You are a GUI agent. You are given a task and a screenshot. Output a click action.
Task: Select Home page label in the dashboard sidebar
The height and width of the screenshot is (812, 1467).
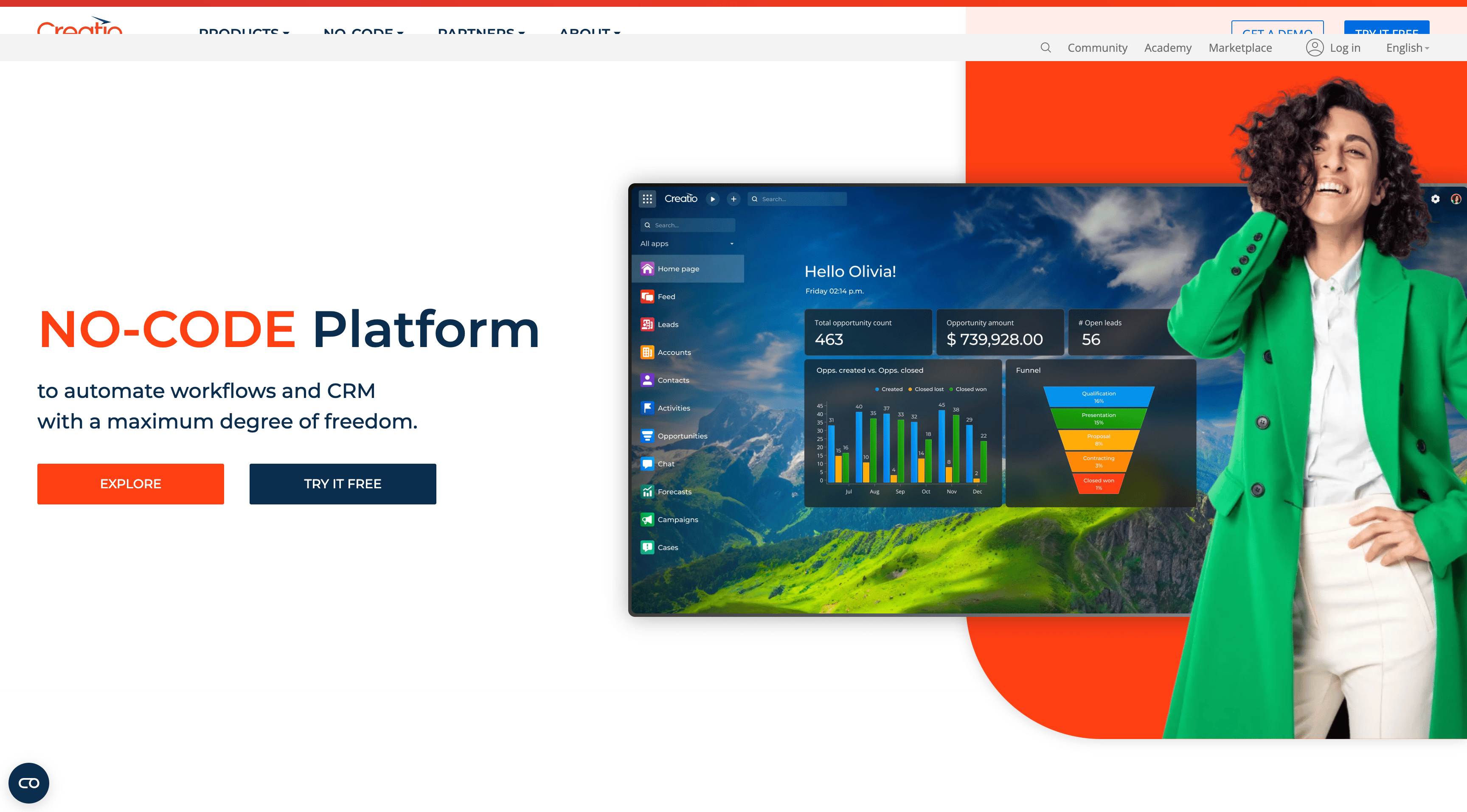click(x=678, y=269)
